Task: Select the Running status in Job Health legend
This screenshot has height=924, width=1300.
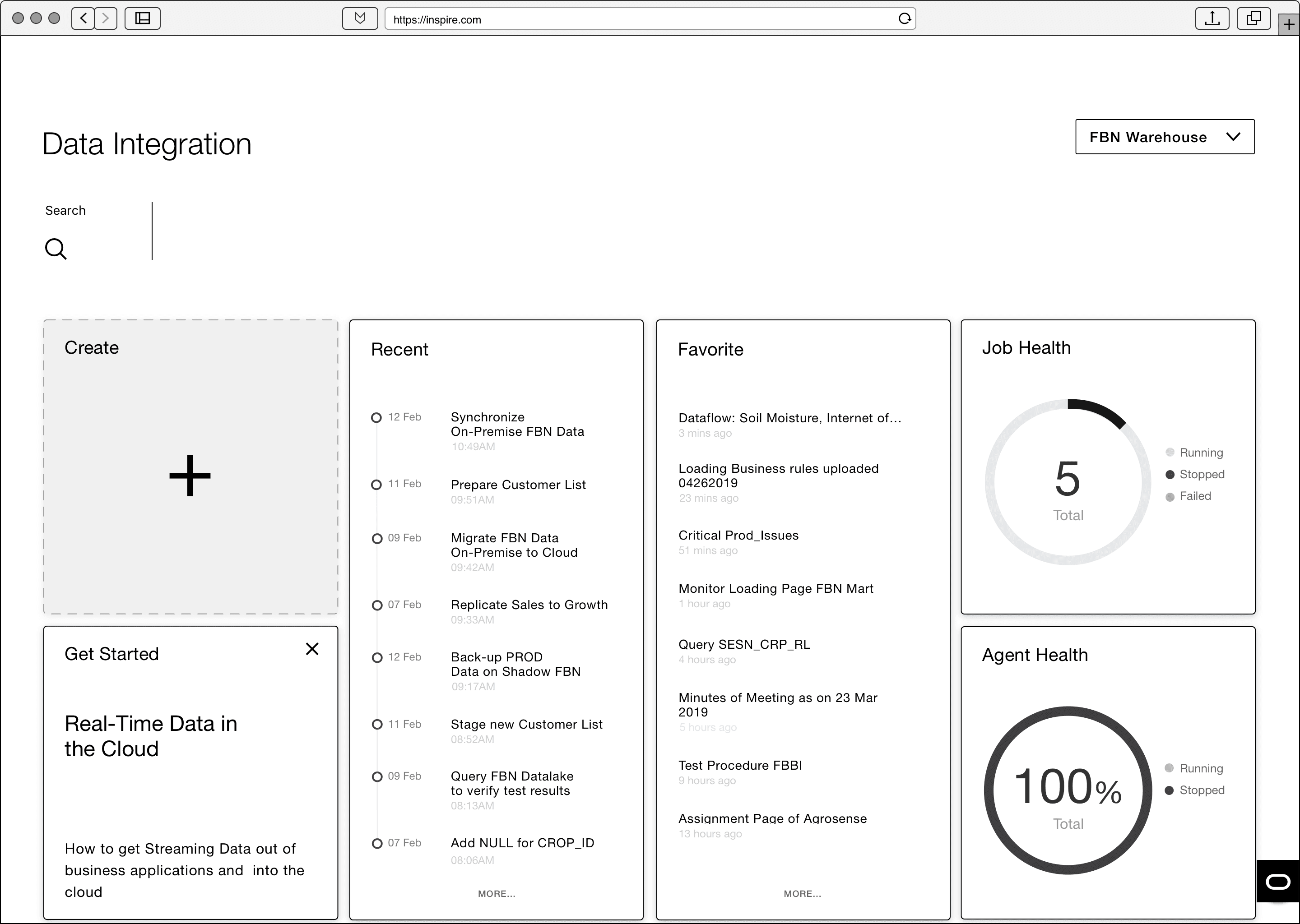Action: click(x=1202, y=453)
